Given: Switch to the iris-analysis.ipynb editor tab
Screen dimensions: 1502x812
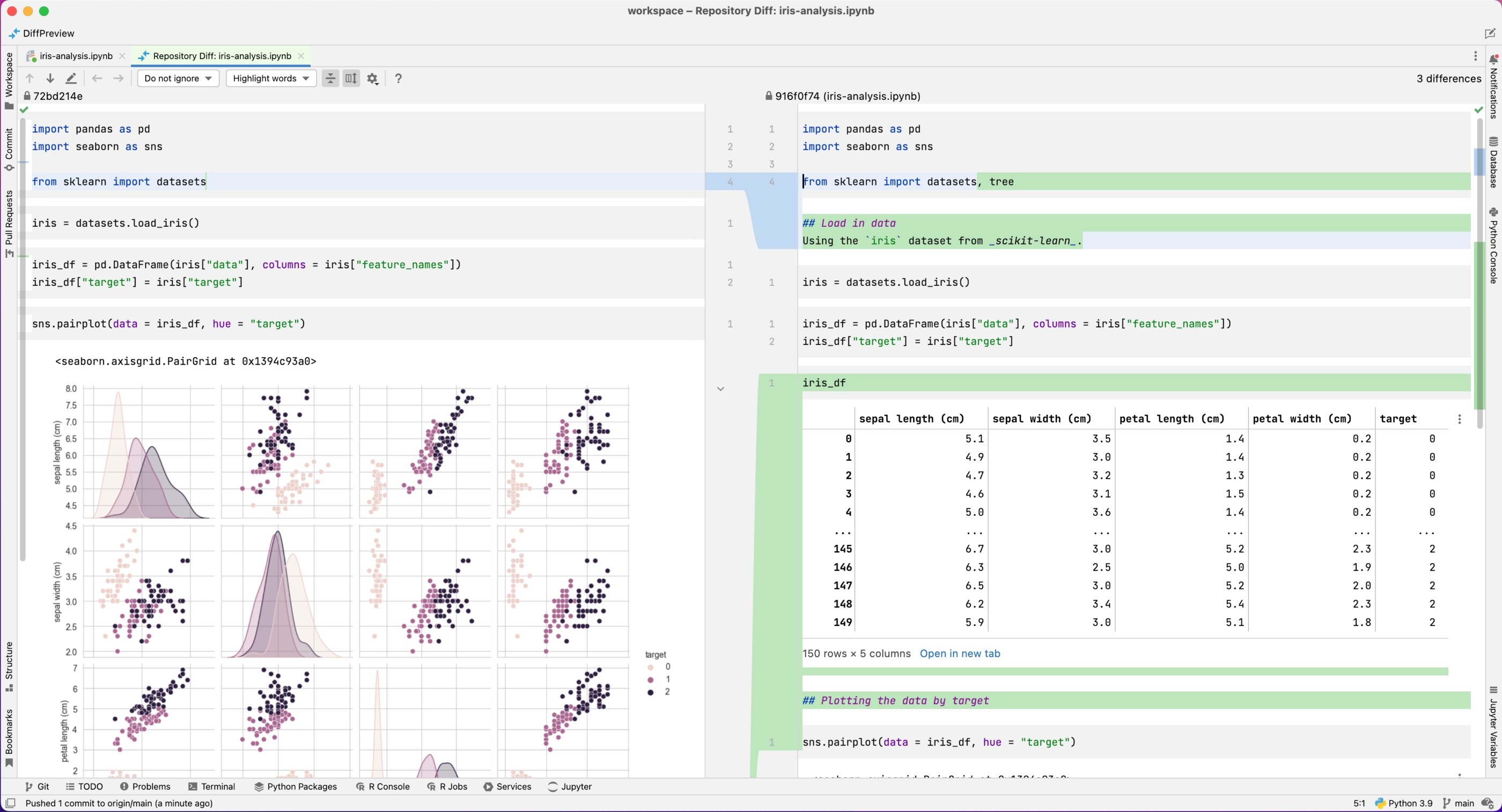Looking at the screenshot, I should point(75,56).
